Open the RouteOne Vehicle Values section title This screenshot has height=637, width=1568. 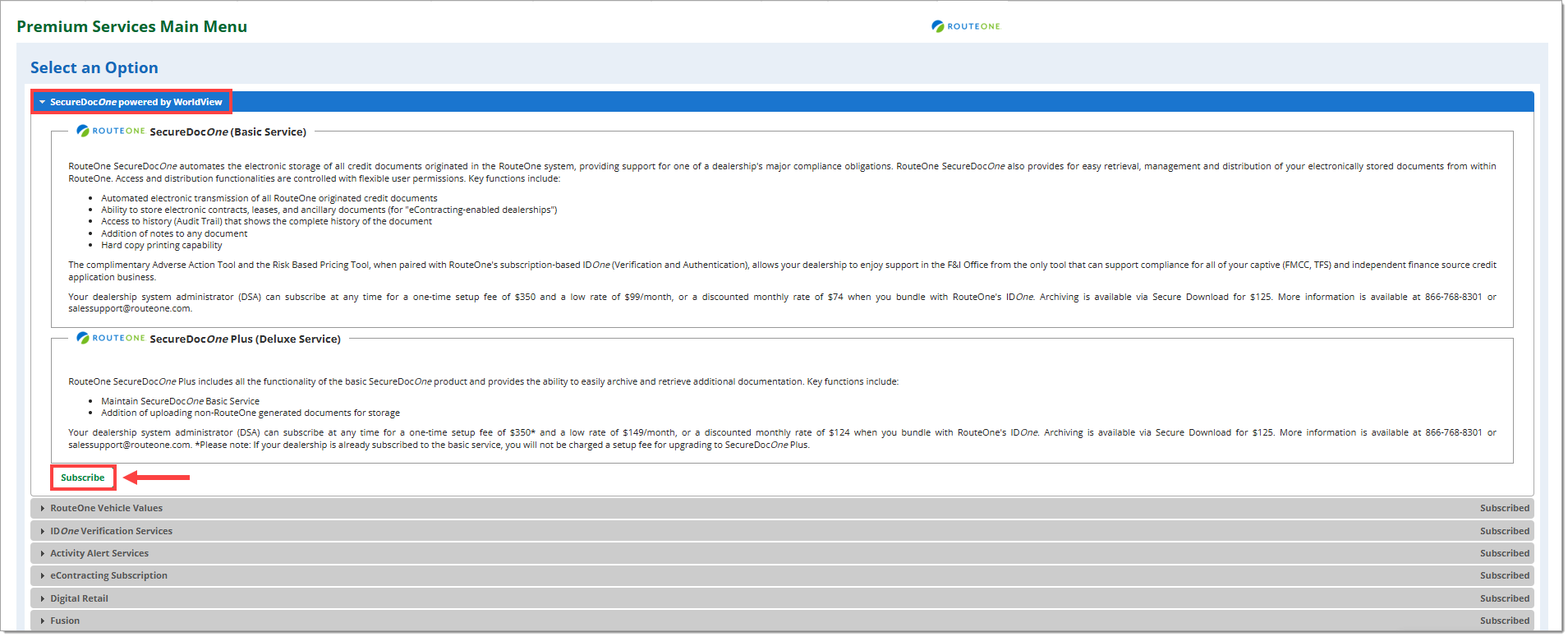(107, 508)
